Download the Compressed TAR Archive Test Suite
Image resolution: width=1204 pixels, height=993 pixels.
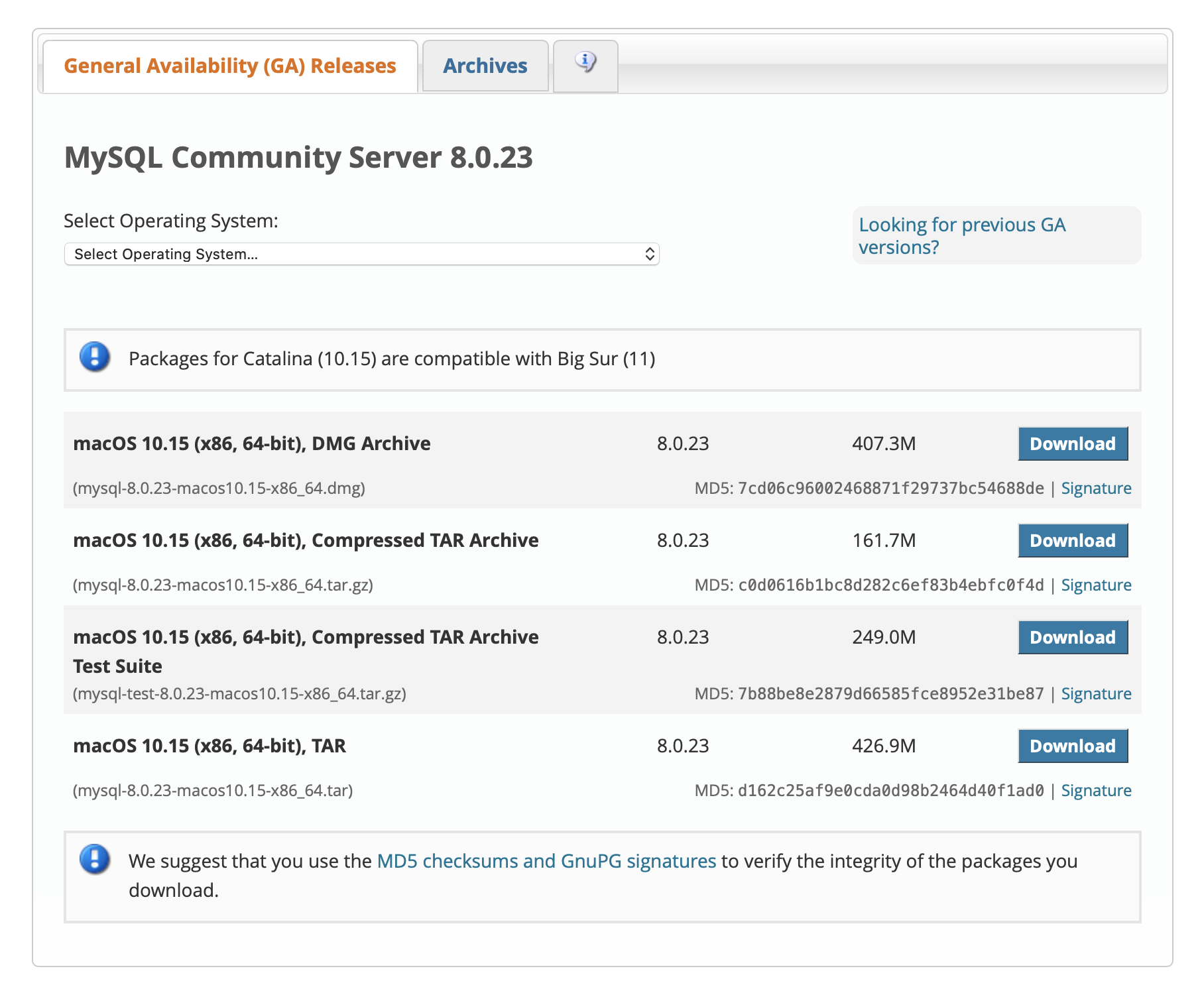coord(1072,637)
